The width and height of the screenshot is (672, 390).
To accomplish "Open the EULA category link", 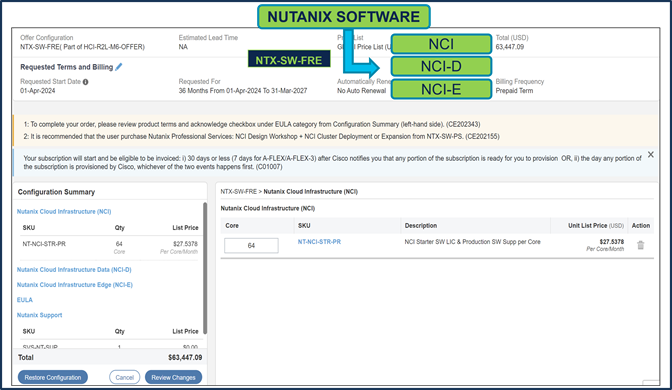I will pyautogui.click(x=24, y=300).
